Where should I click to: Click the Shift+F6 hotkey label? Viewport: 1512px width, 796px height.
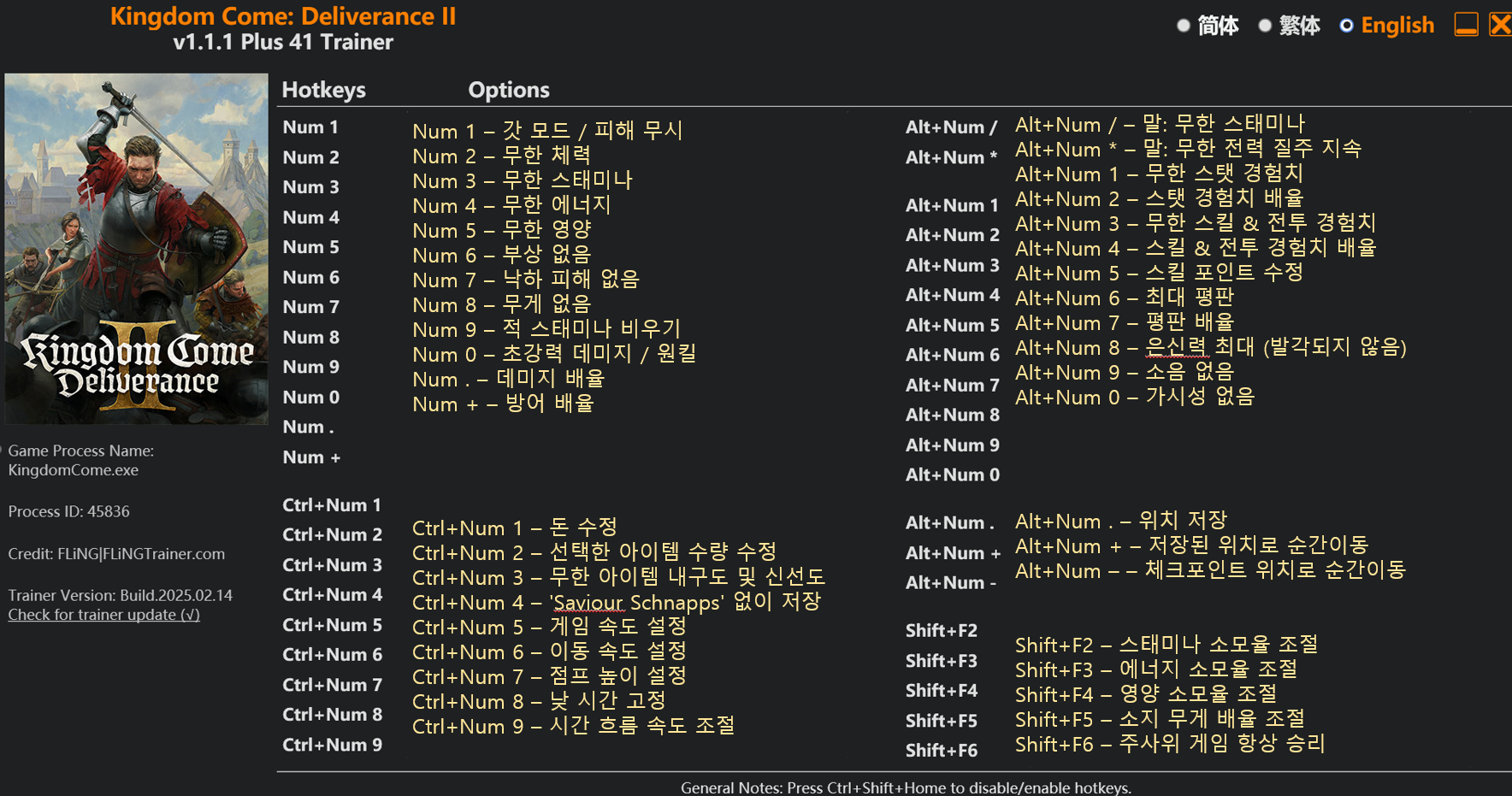(941, 751)
